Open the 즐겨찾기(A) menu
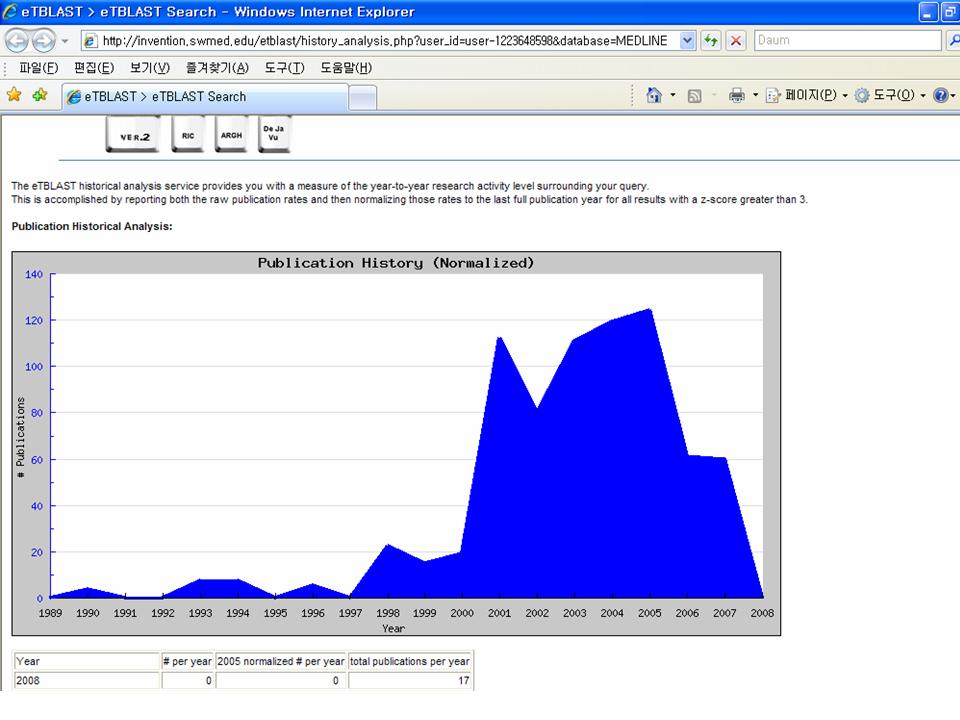Viewport: 960px width, 720px height. click(x=217, y=67)
